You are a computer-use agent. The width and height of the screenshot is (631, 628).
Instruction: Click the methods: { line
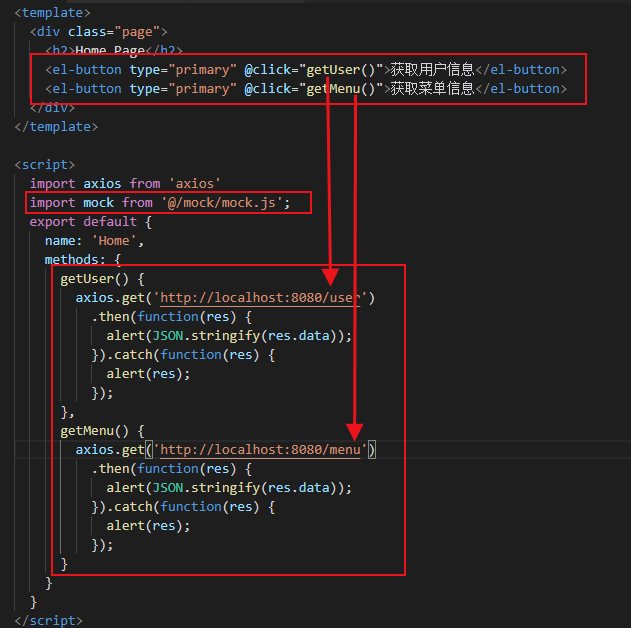tap(83, 259)
